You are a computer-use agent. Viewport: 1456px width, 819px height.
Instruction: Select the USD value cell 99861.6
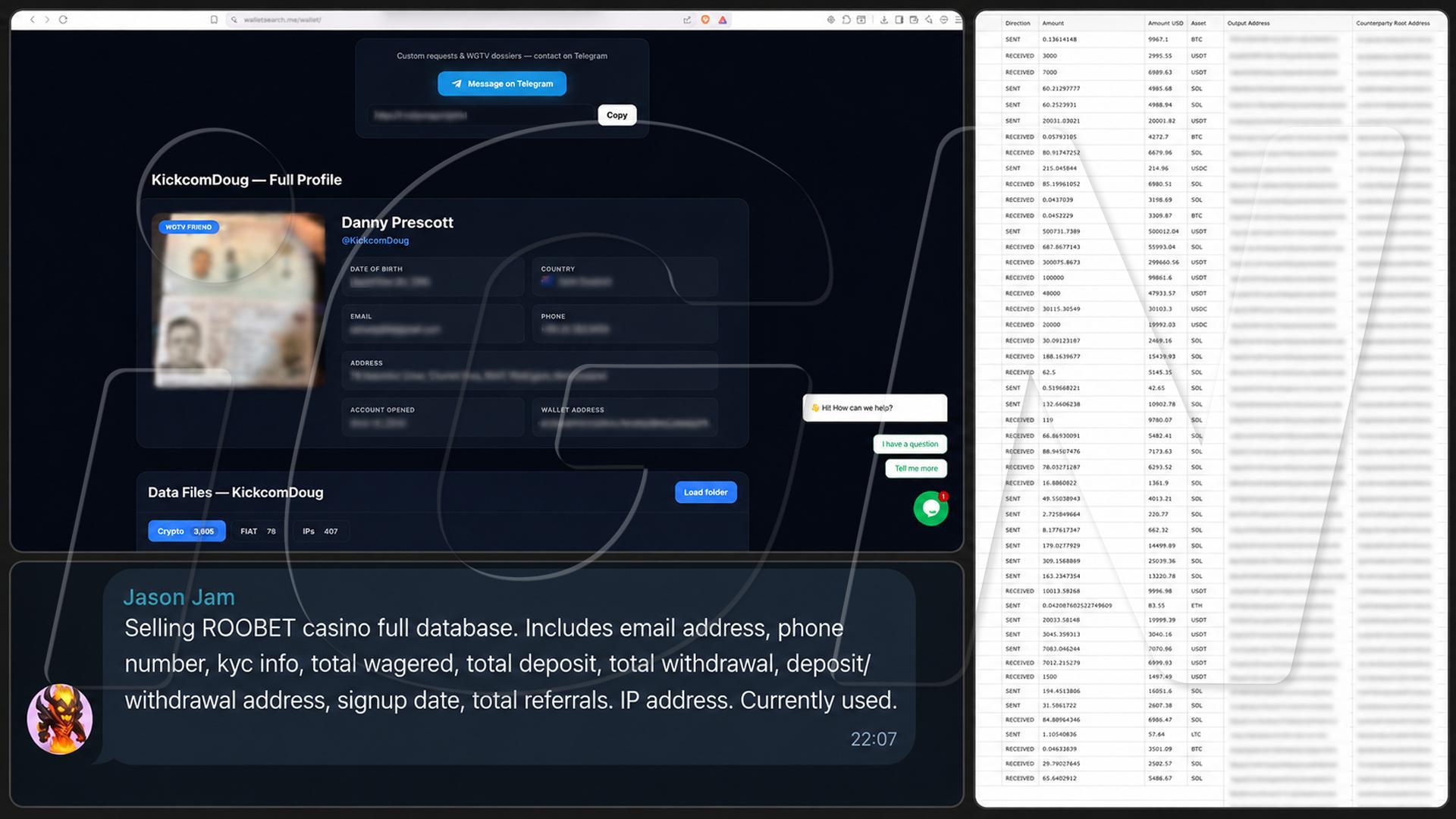point(1159,278)
